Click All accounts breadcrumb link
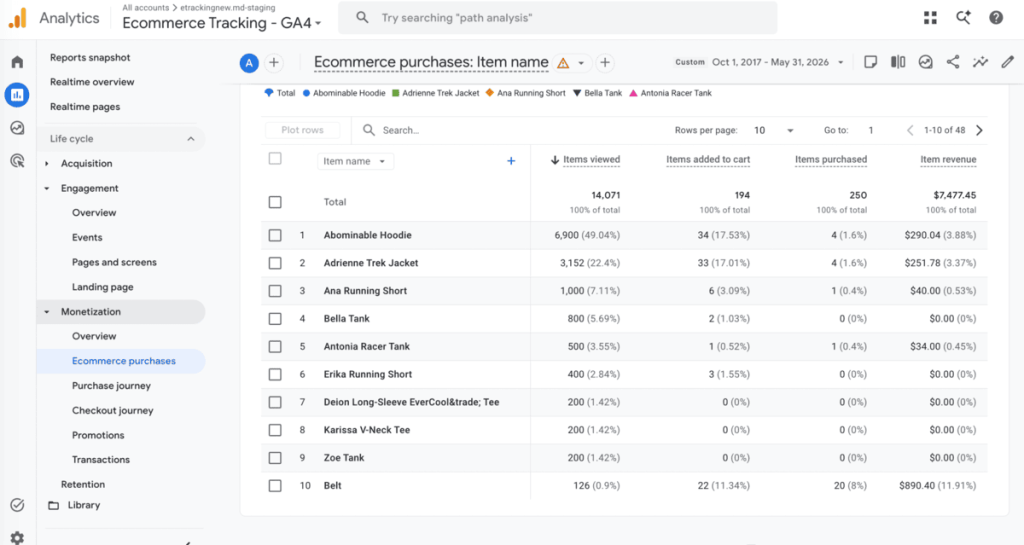The height and width of the screenshot is (545, 1024). coord(145,8)
